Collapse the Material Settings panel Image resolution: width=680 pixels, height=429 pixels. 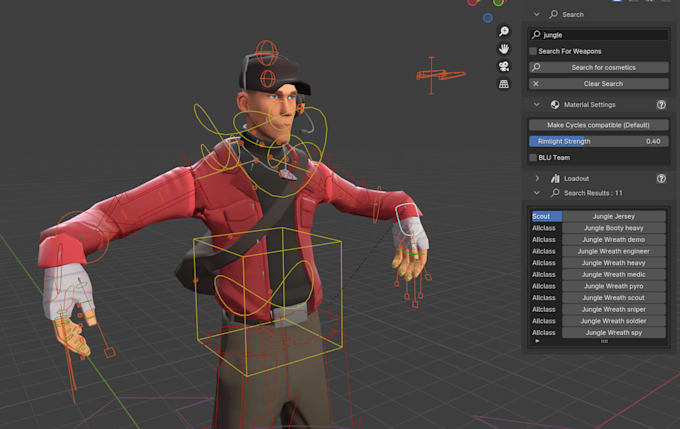pyautogui.click(x=537, y=105)
